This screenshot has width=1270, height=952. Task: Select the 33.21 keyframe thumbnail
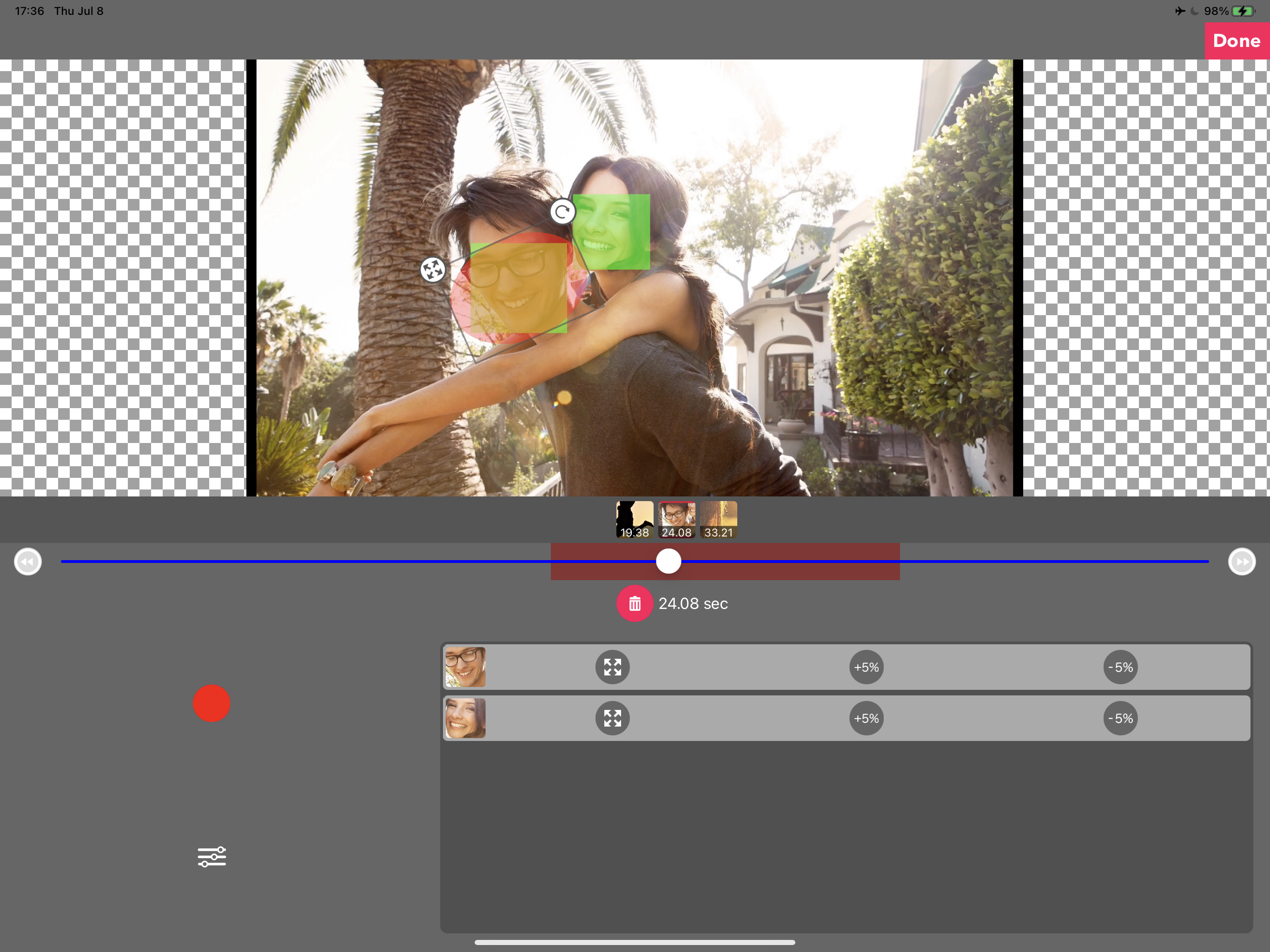tap(718, 519)
